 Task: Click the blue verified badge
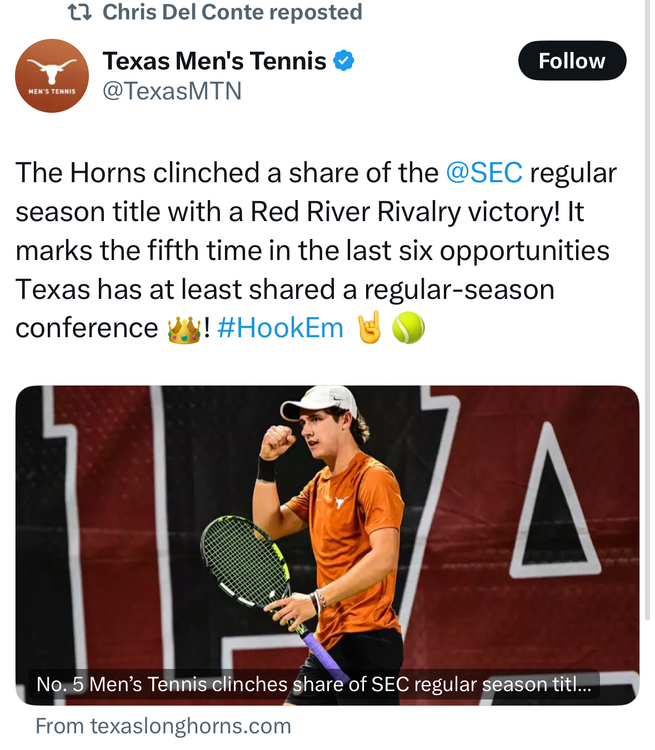click(x=344, y=61)
